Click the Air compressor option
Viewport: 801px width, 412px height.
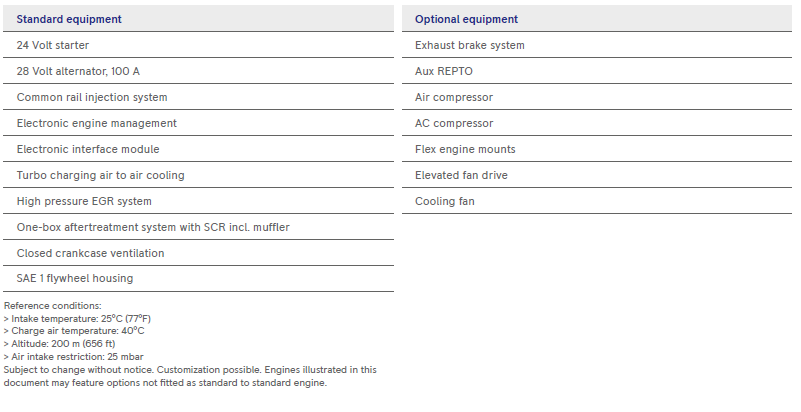click(x=597, y=97)
